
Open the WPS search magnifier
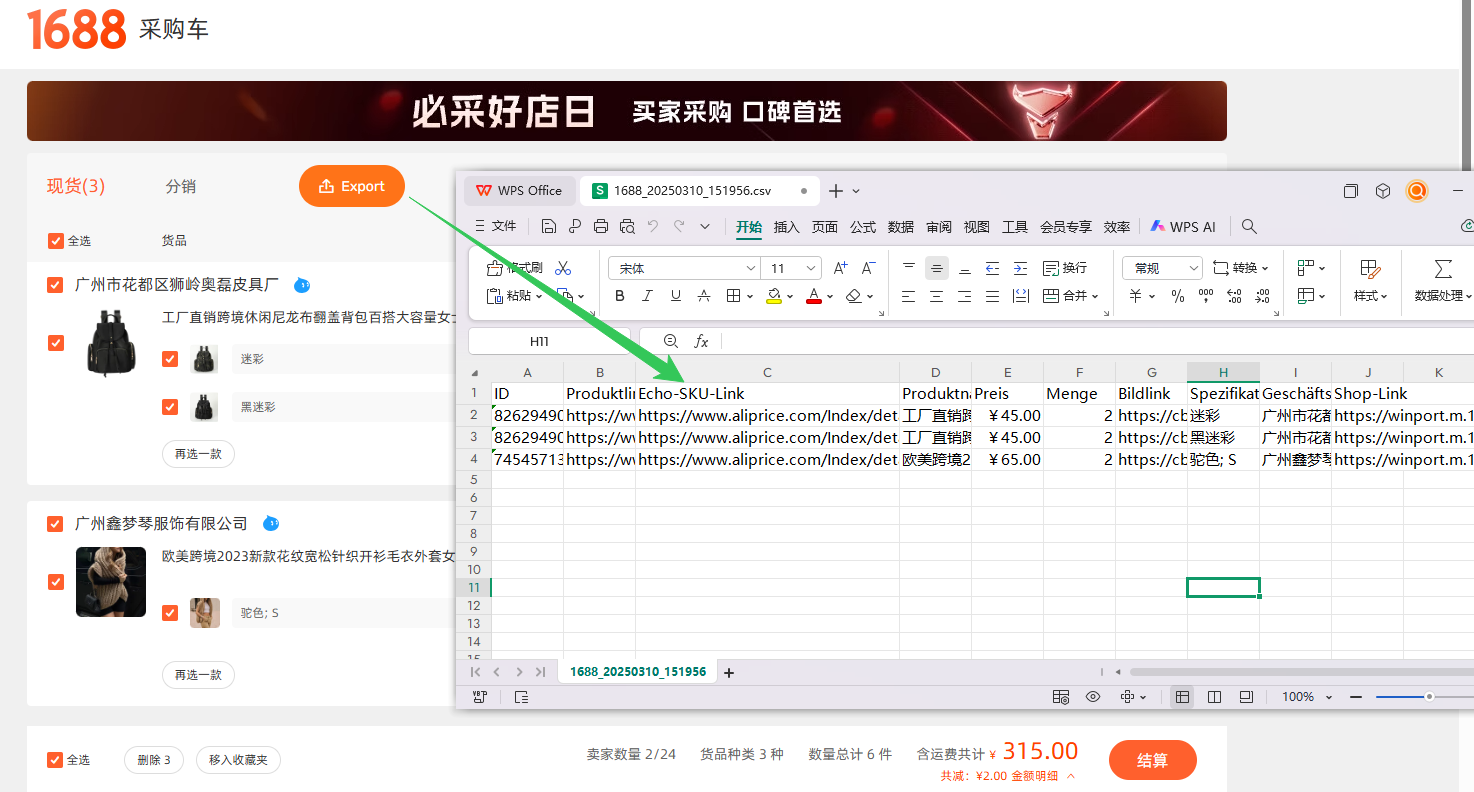tap(1249, 227)
